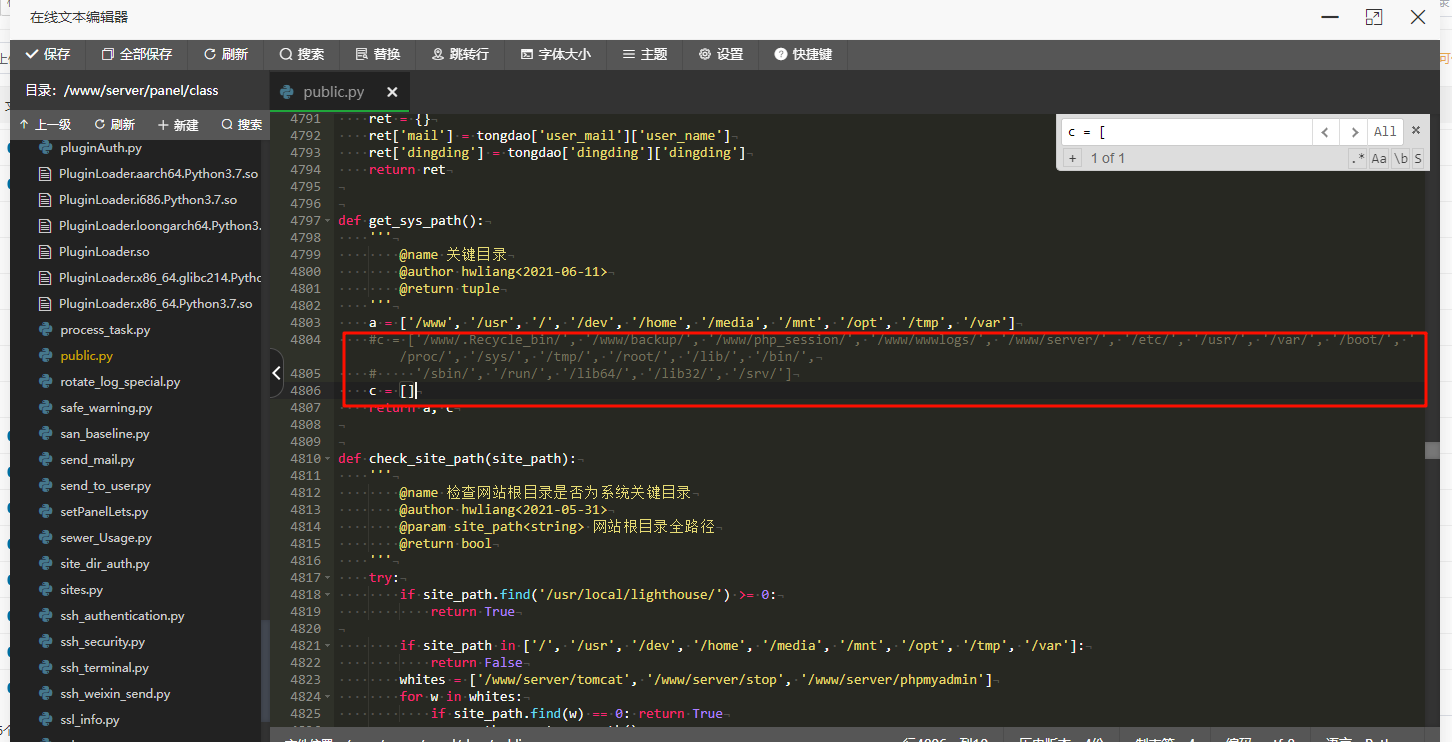The width and height of the screenshot is (1452, 742).
Task: Open PluginLoader.aarch64.Python3.7.so file
Action: [x=158, y=174]
